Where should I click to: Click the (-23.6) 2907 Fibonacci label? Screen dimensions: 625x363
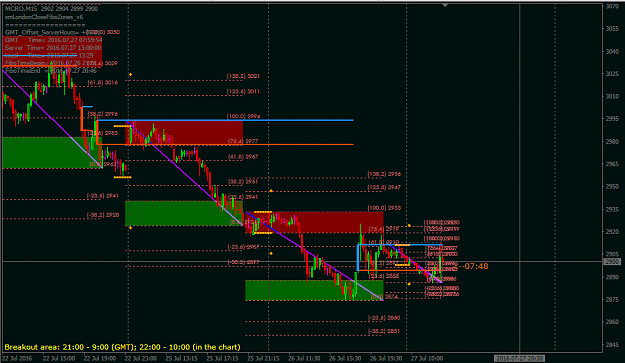point(243,247)
